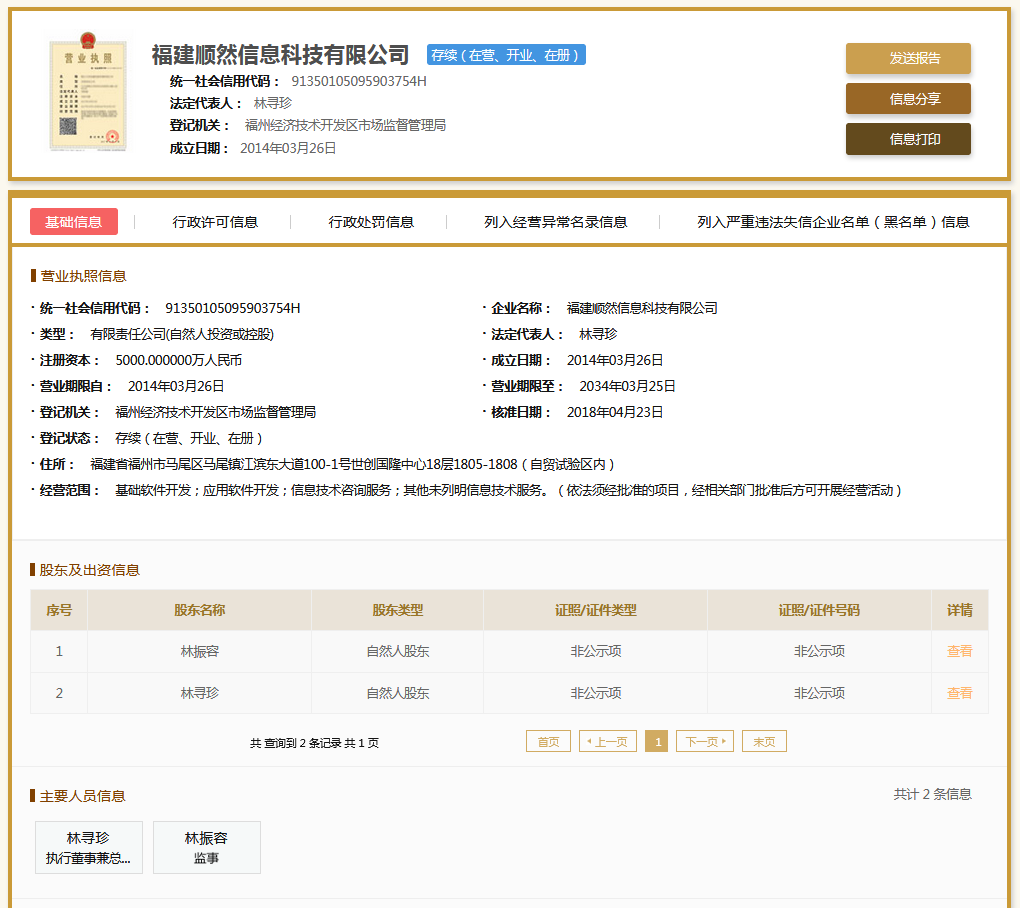Select page number 1 in pagination

656,742
